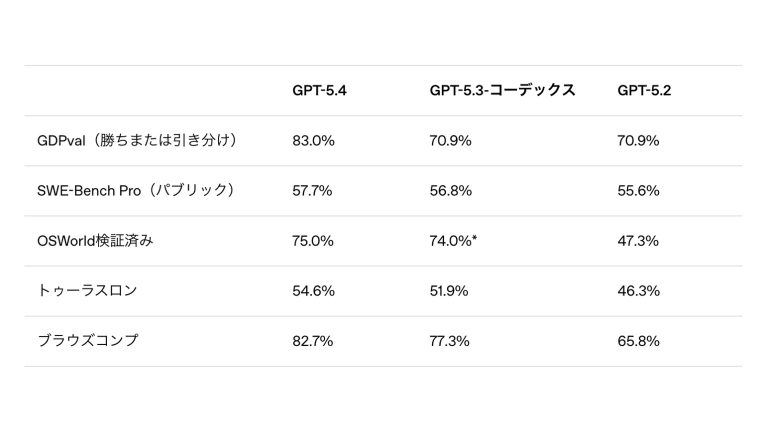
Task: Click the 46.3% value cell
Action: point(638,290)
